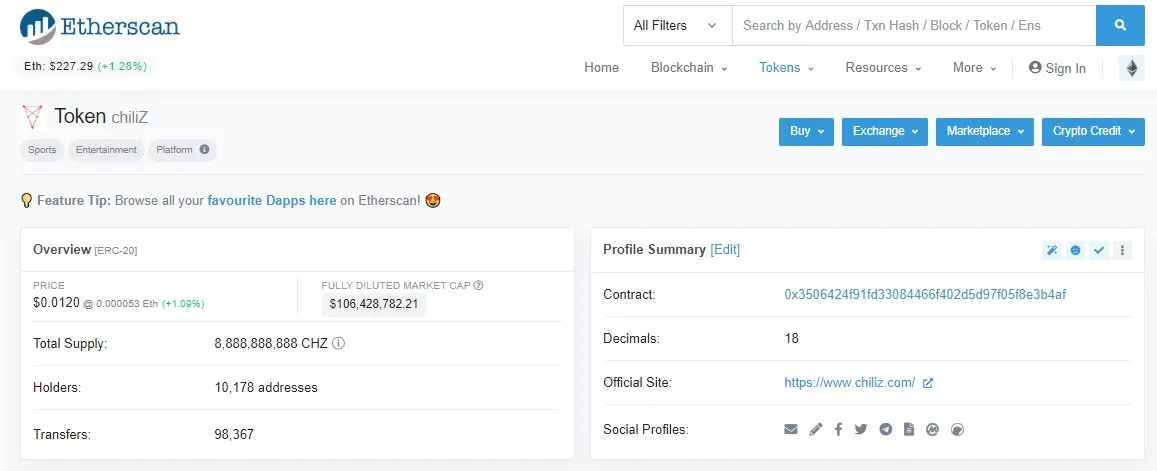This screenshot has width=1157, height=471.
Task: Click the magic wand icon in Profile Summary
Action: pyautogui.click(x=1051, y=250)
